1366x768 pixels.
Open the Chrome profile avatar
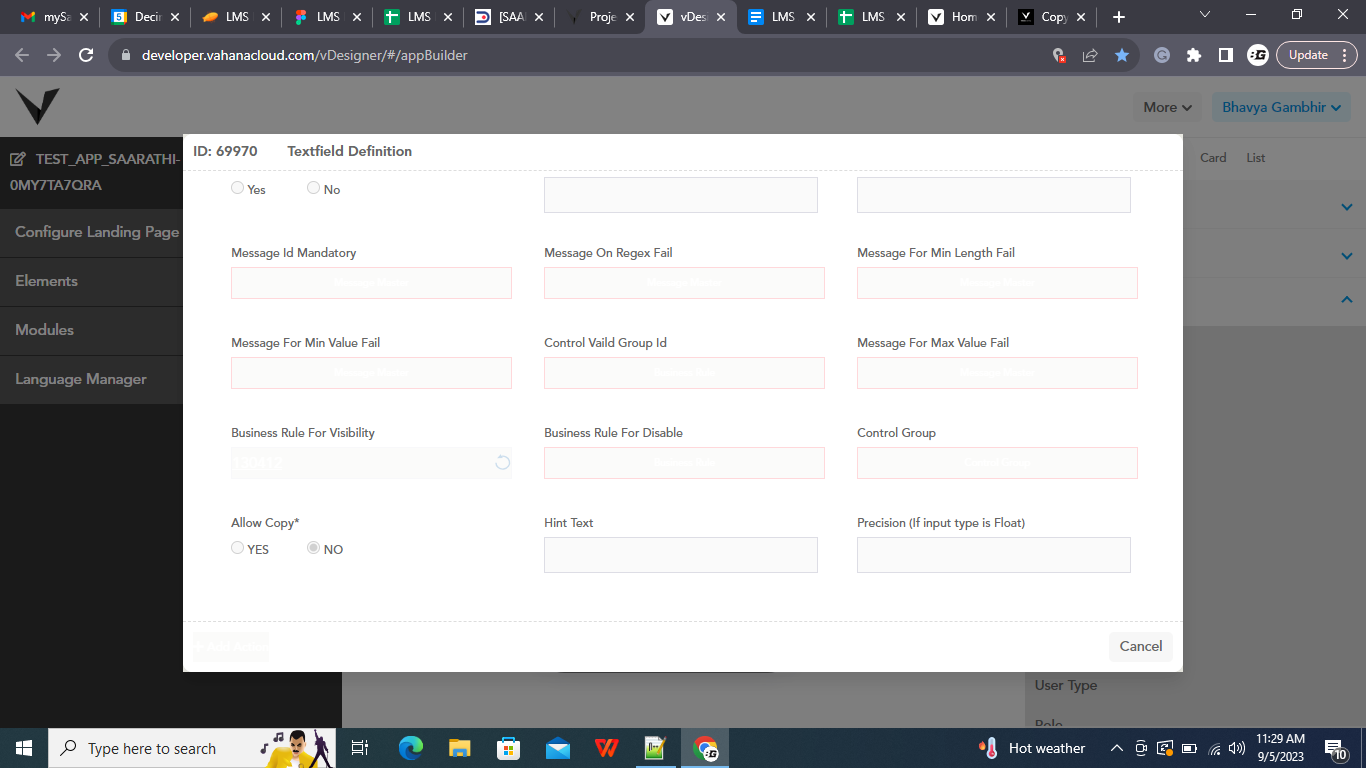pyautogui.click(x=1258, y=56)
